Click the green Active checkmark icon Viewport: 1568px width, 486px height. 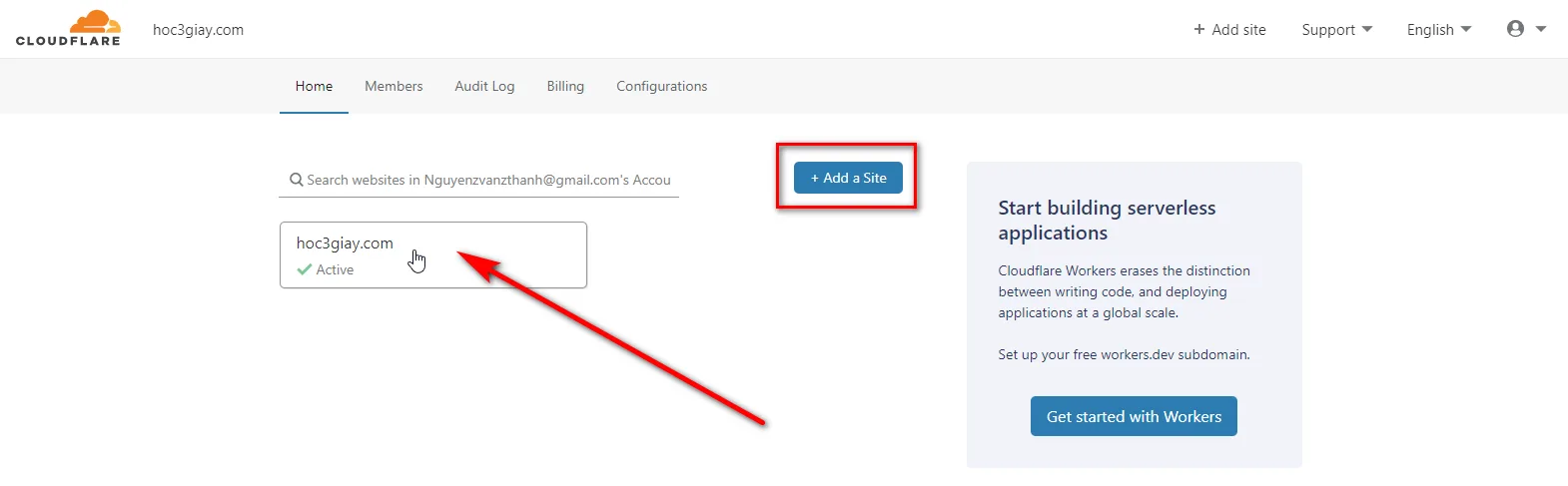tap(305, 269)
